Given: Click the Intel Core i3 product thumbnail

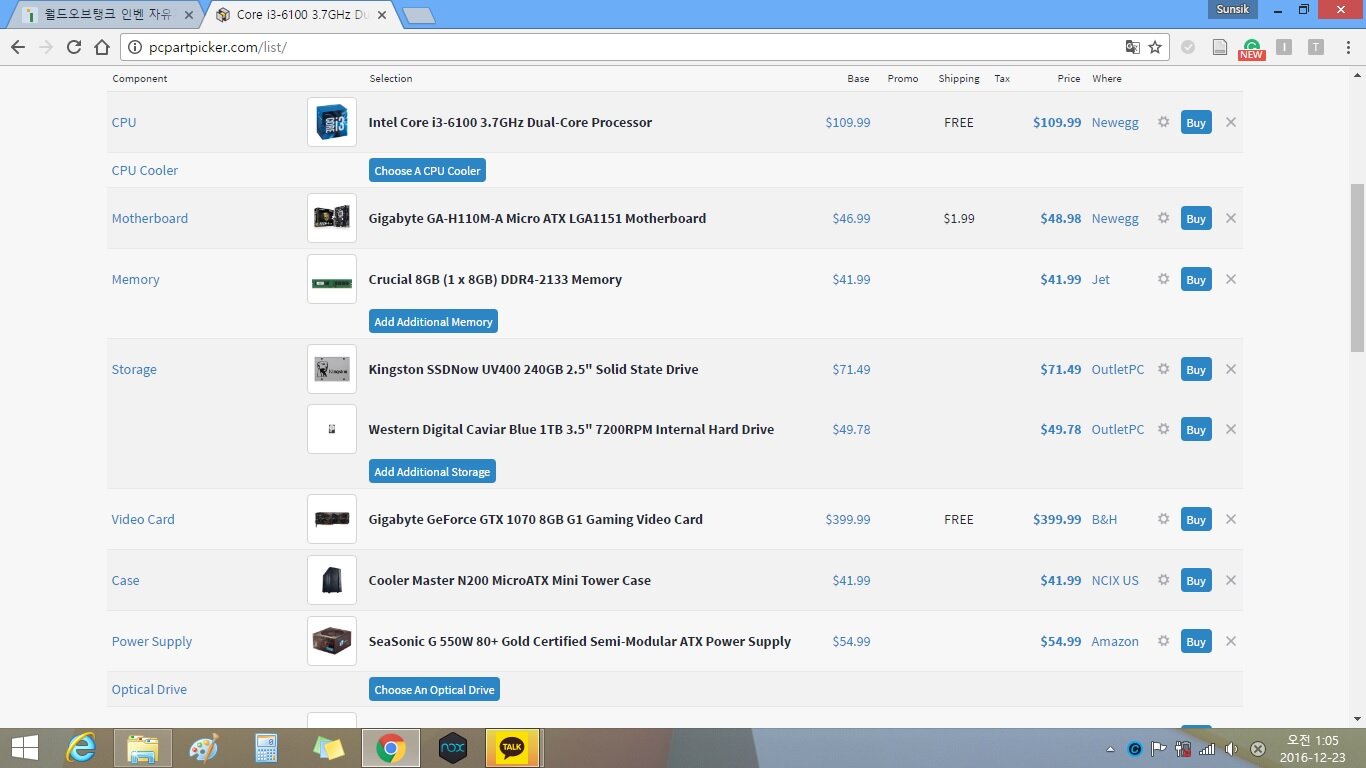Looking at the screenshot, I should point(332,122).
